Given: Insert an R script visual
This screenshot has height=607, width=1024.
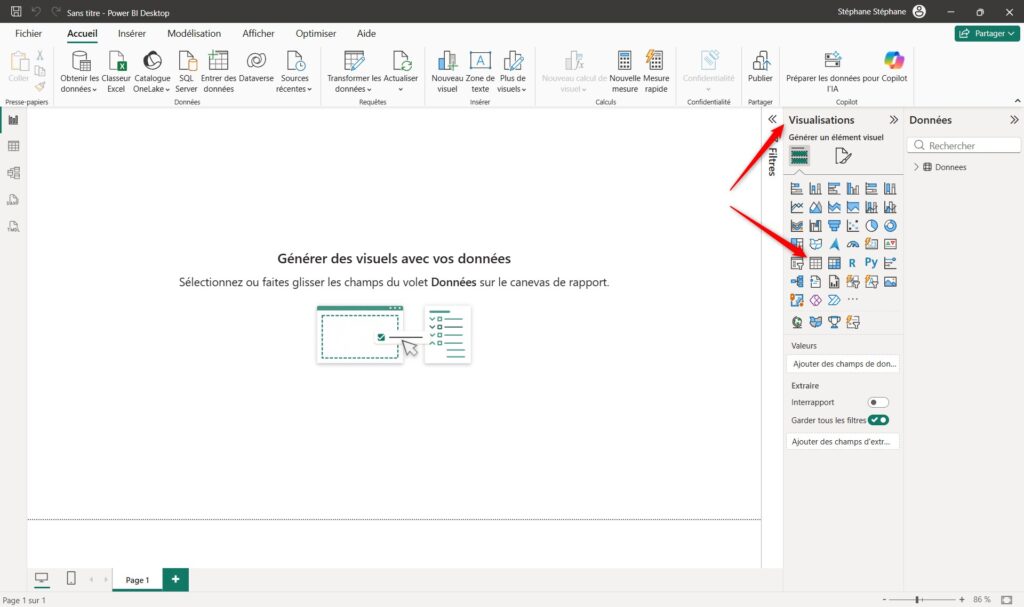Looking at the screenshot, I should point(852,263).
